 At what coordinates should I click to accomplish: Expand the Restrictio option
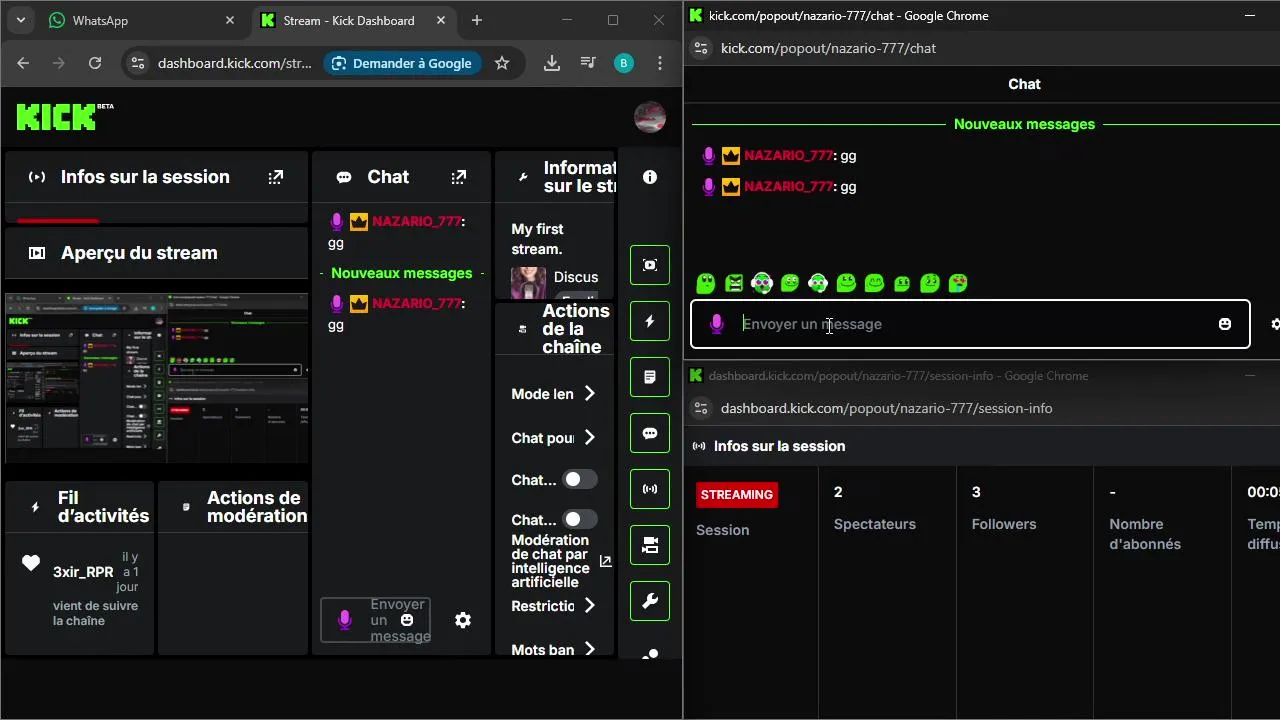pos(553,606)
